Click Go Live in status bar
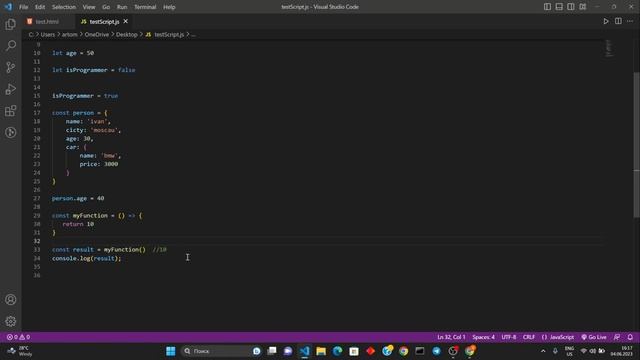Image resolution: width=640 pixels, height=360 pixels. [x=594, y=337]
